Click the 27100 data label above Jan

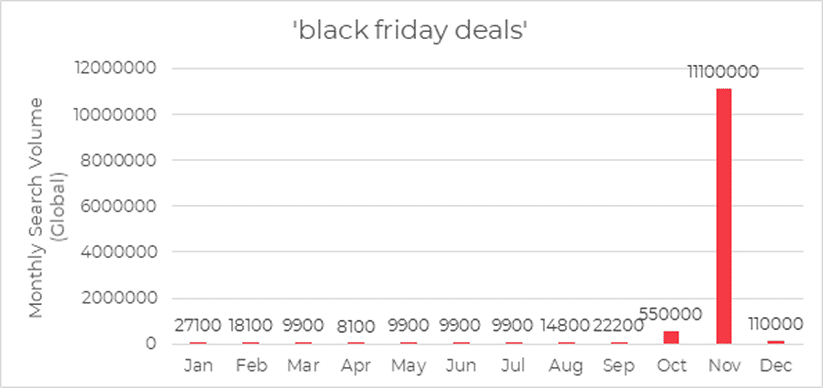tap(198, 325)
